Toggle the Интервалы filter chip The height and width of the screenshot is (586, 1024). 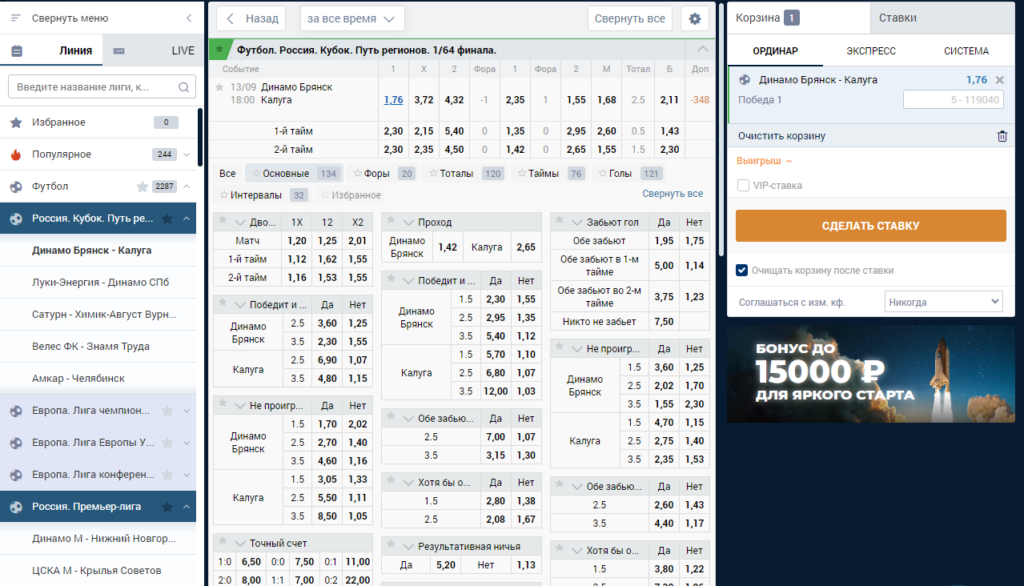263,195
